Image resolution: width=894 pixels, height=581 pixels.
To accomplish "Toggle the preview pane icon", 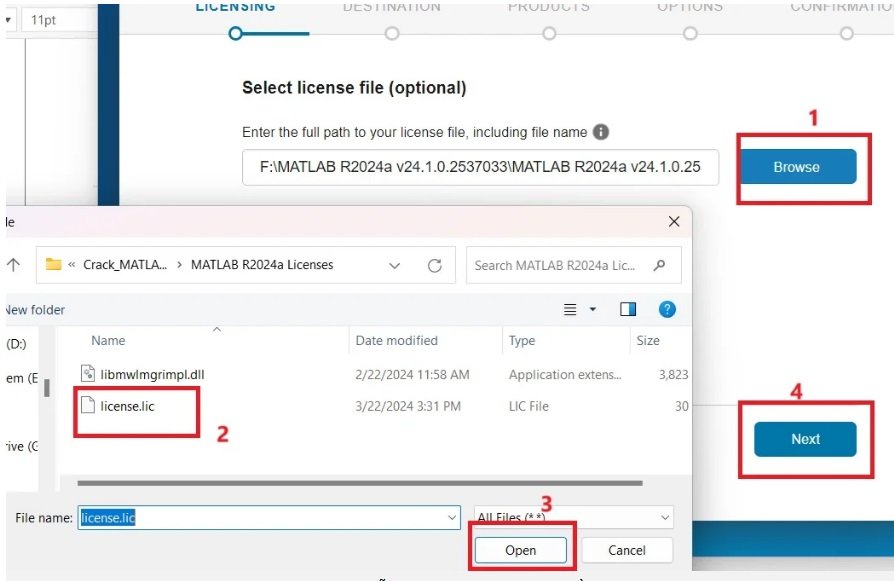I will (x=628, y=309).
